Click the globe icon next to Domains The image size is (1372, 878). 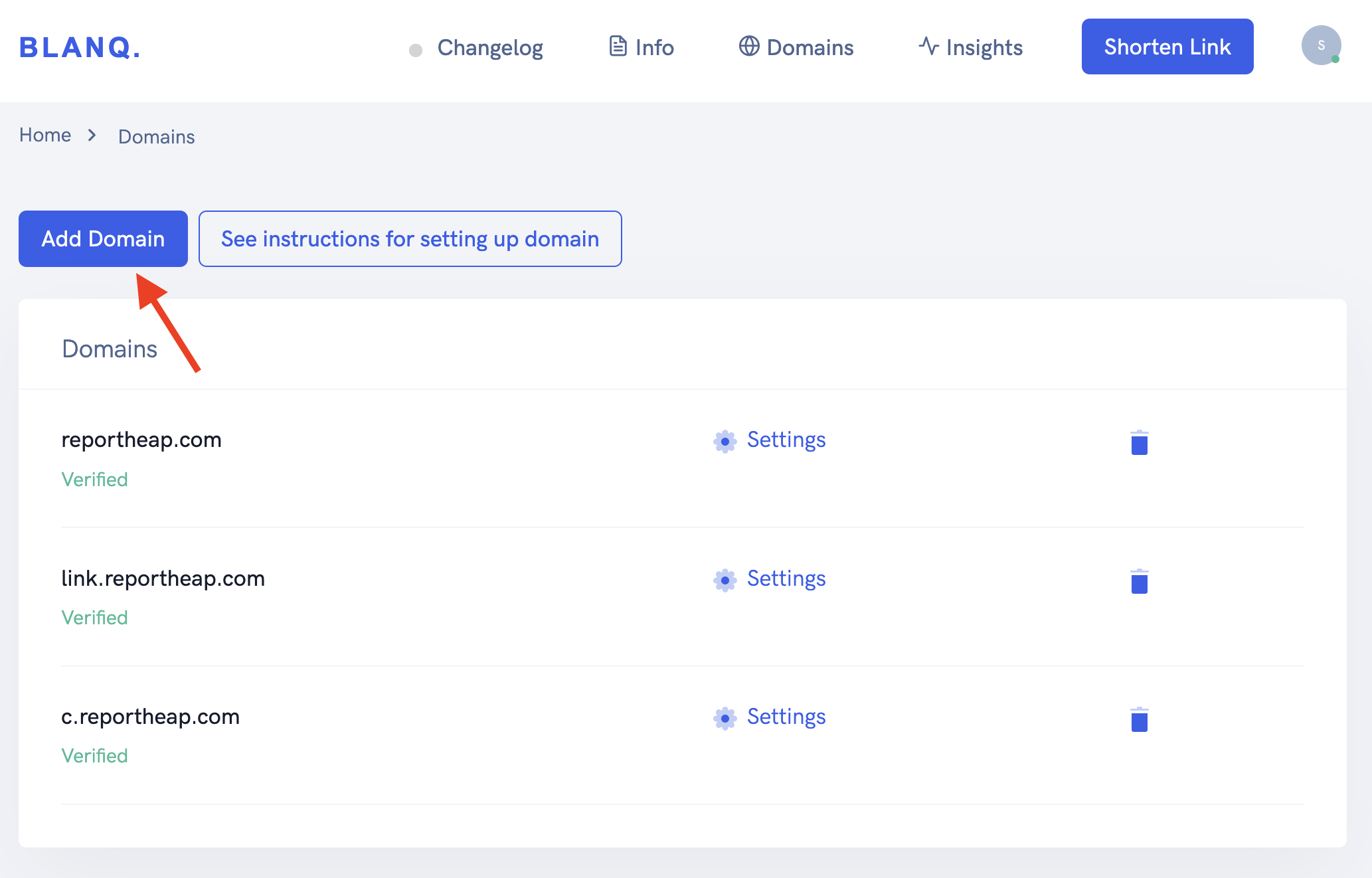[x=749, y=46]
